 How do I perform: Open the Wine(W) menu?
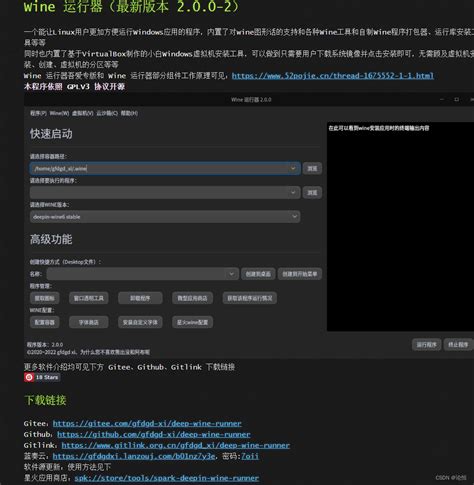pyautogui.click(x=59, y=113)
